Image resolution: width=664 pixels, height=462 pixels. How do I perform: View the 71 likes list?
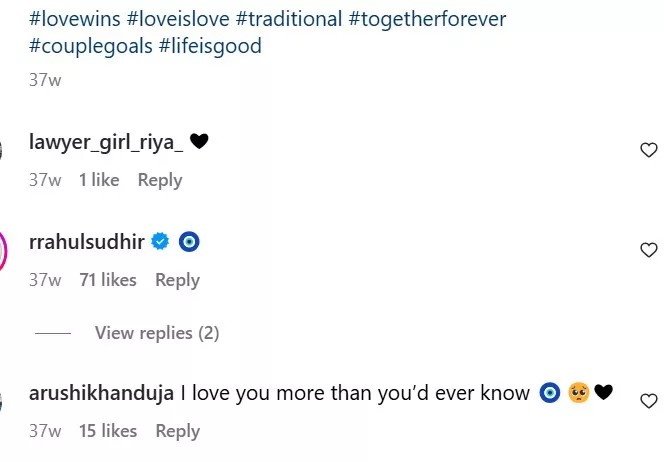coord(107,280)
